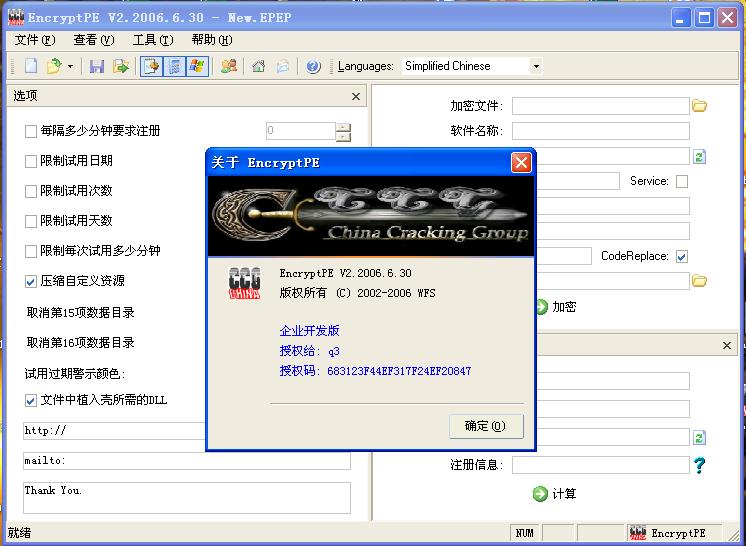Click the 企业开发版 text
Image resolution: width=746 pixels, height=546 pixels.
tap(310, 331)
